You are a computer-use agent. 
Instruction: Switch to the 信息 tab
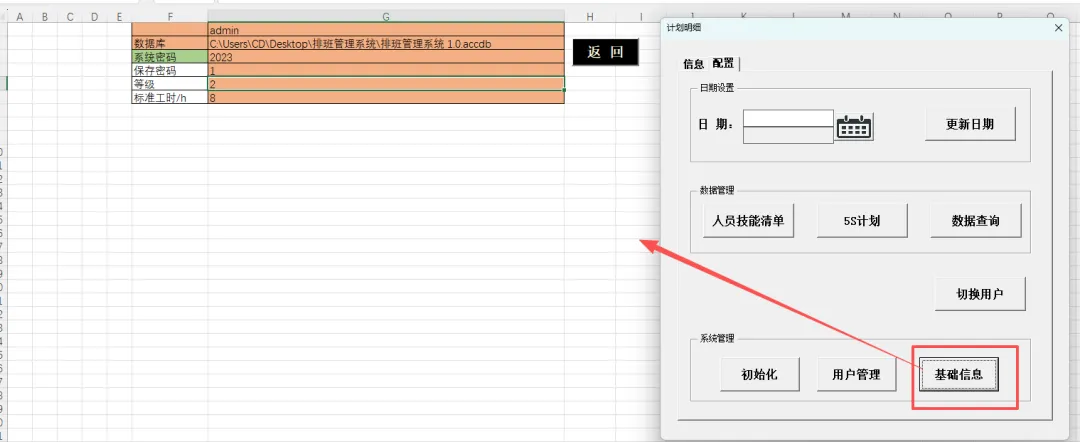[694, 64]
